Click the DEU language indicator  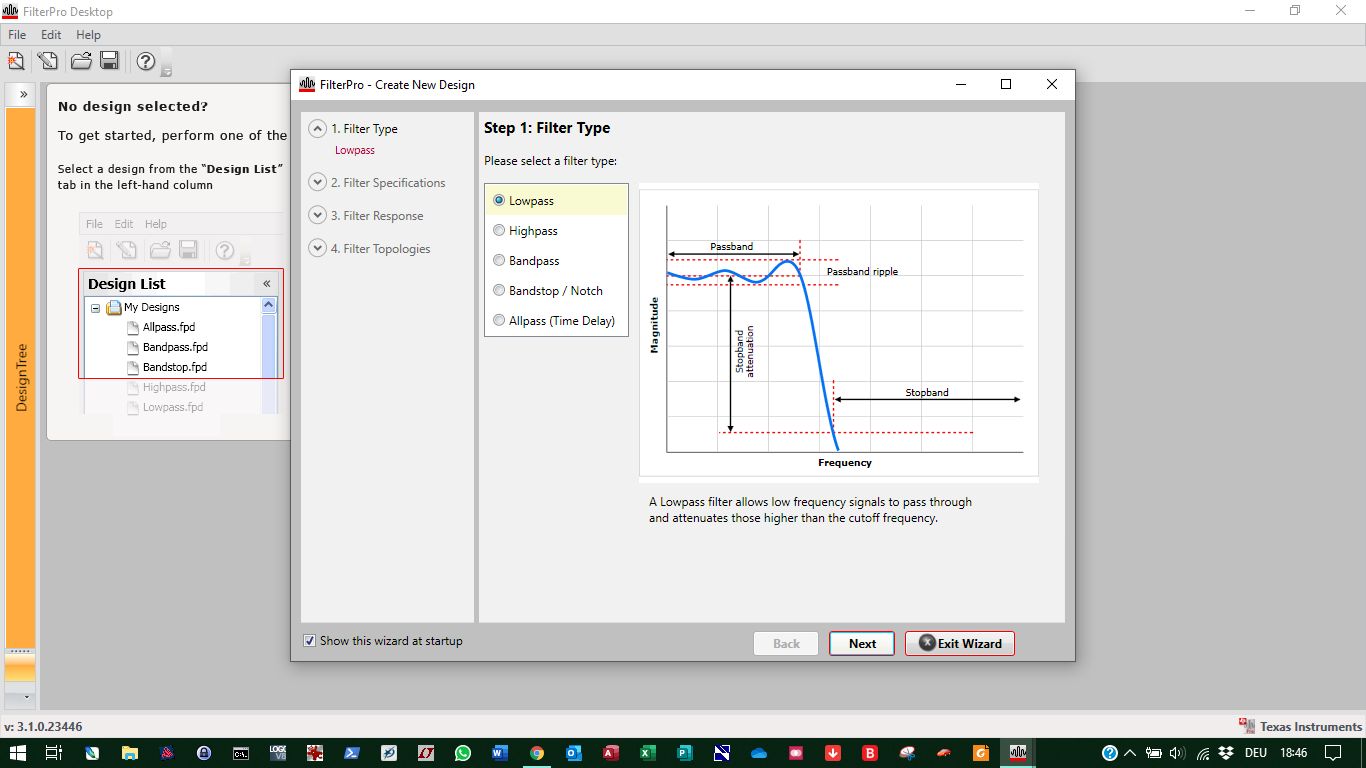point(1255,753)
